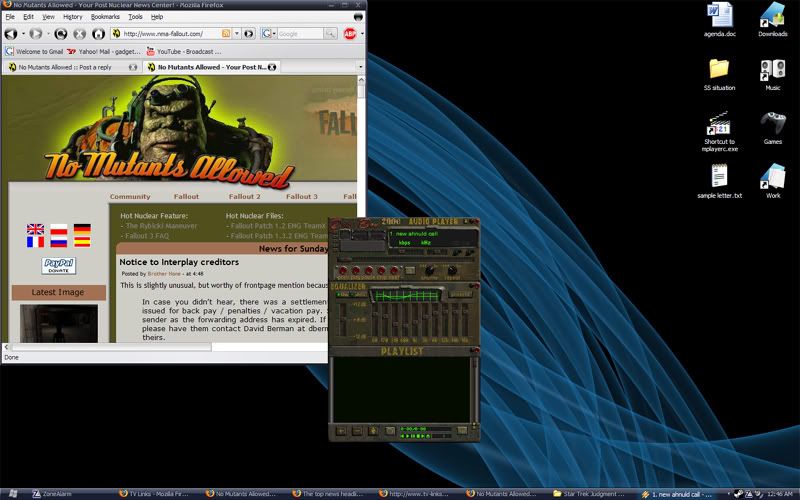
Task: Click the Firefox Forward arrow button
Action: pos(36,34)
